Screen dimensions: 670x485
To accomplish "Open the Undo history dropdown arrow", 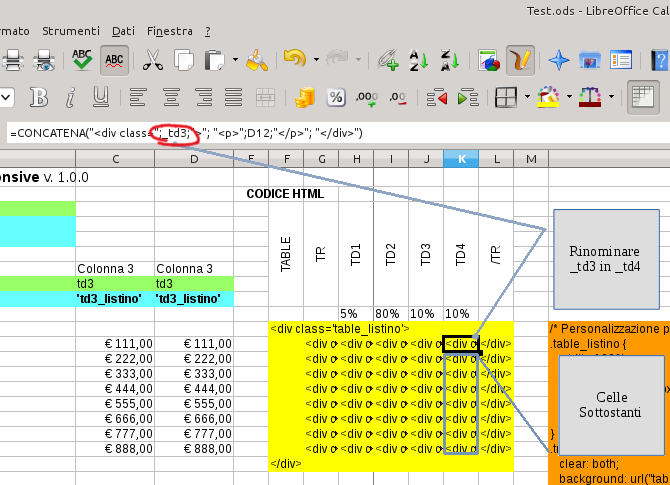I will 316,59.
